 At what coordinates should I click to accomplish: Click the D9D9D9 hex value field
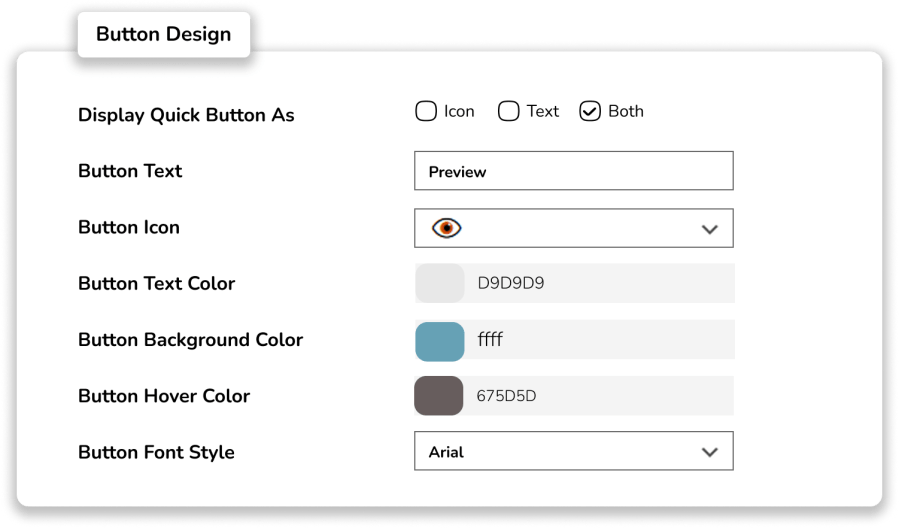coord(600,283)
